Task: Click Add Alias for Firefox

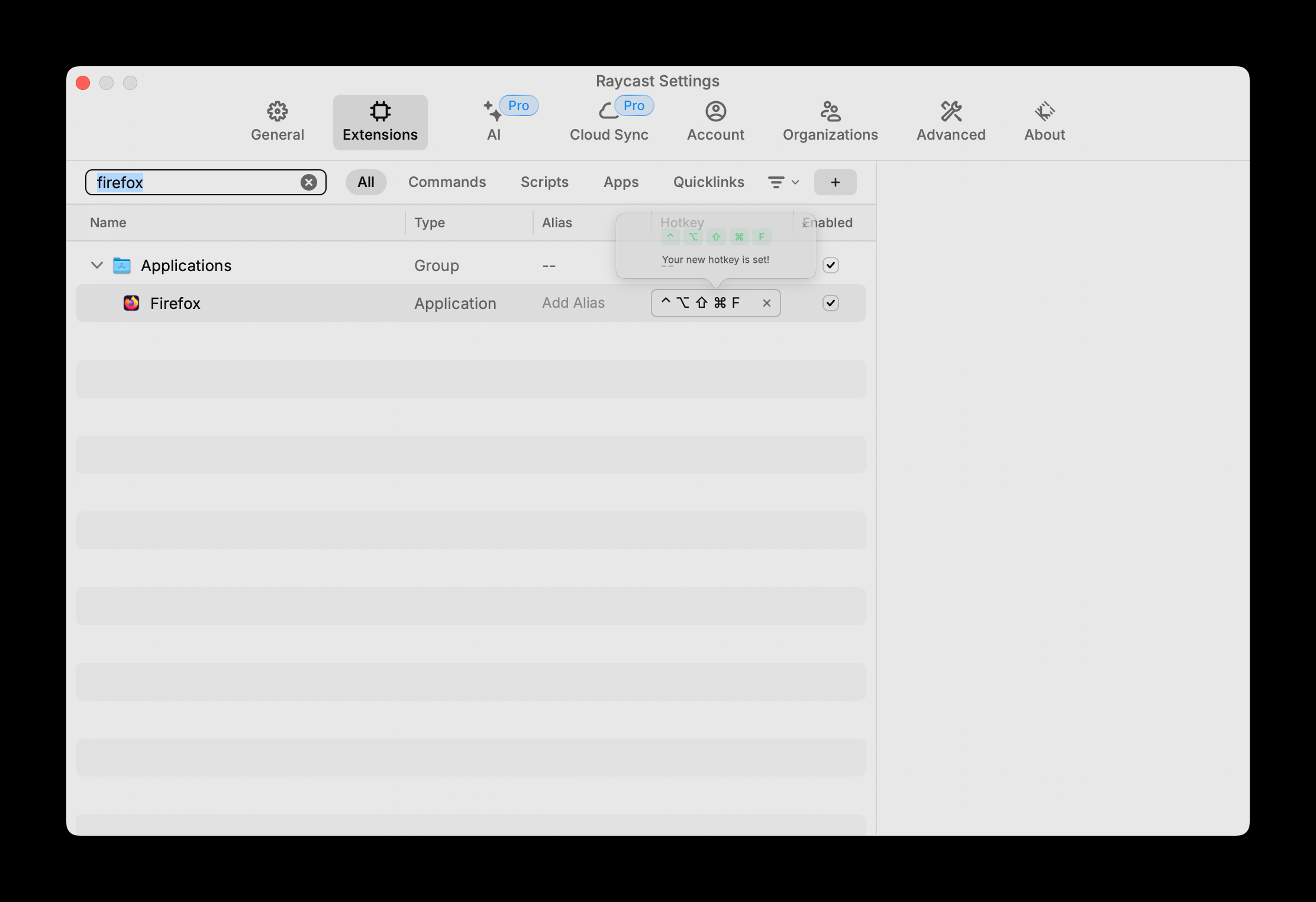Action: pos(573,303)
